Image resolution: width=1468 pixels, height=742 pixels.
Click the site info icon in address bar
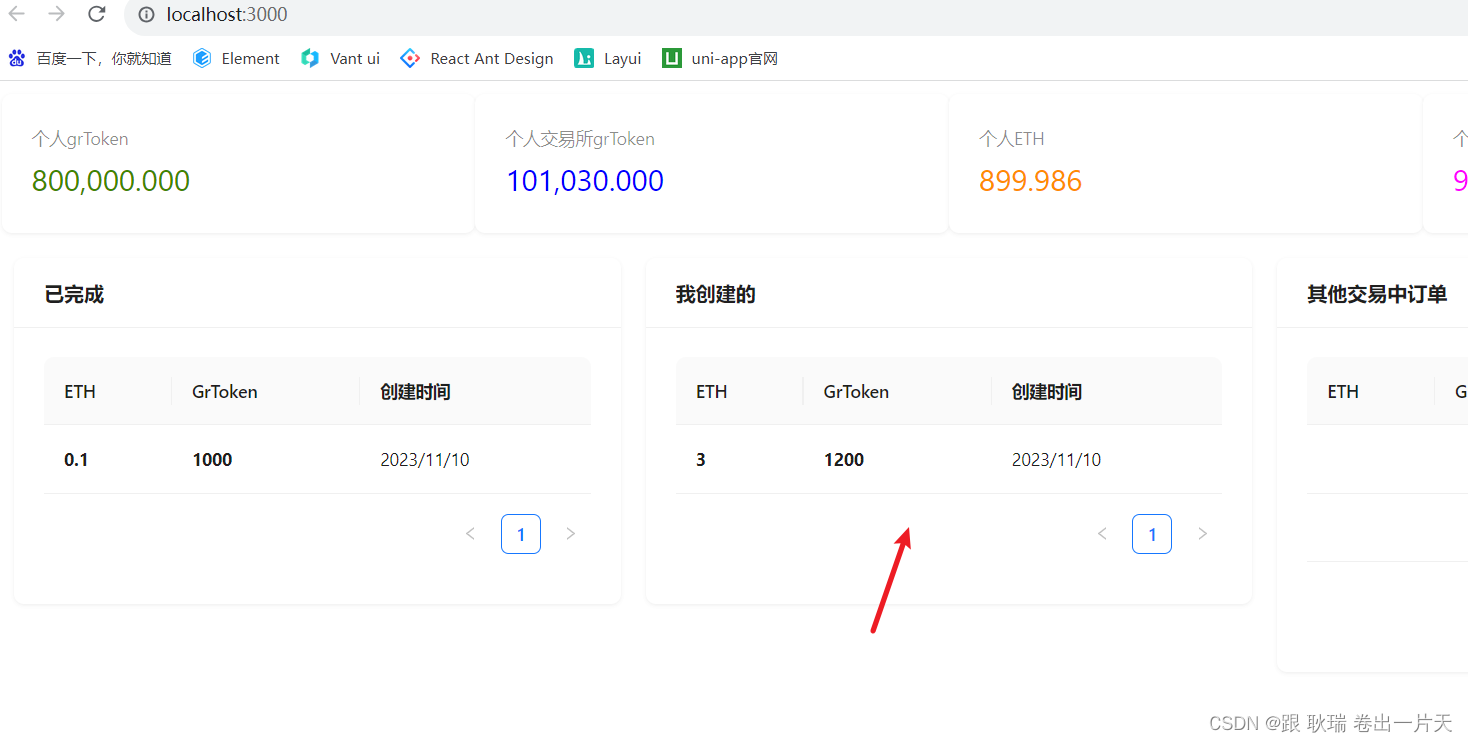point(147,14)
